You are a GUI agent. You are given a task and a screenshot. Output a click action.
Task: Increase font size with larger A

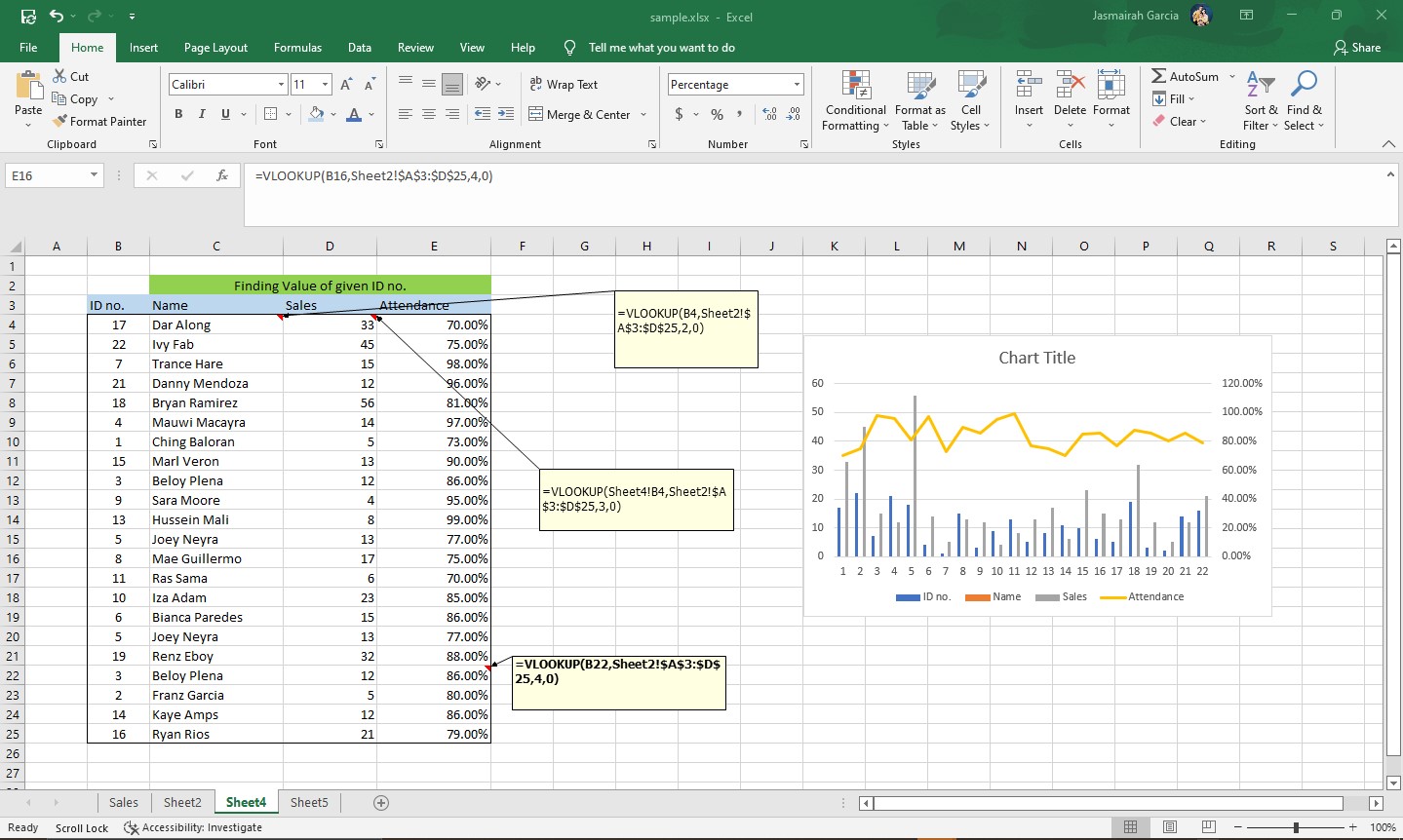pos(346,85)
